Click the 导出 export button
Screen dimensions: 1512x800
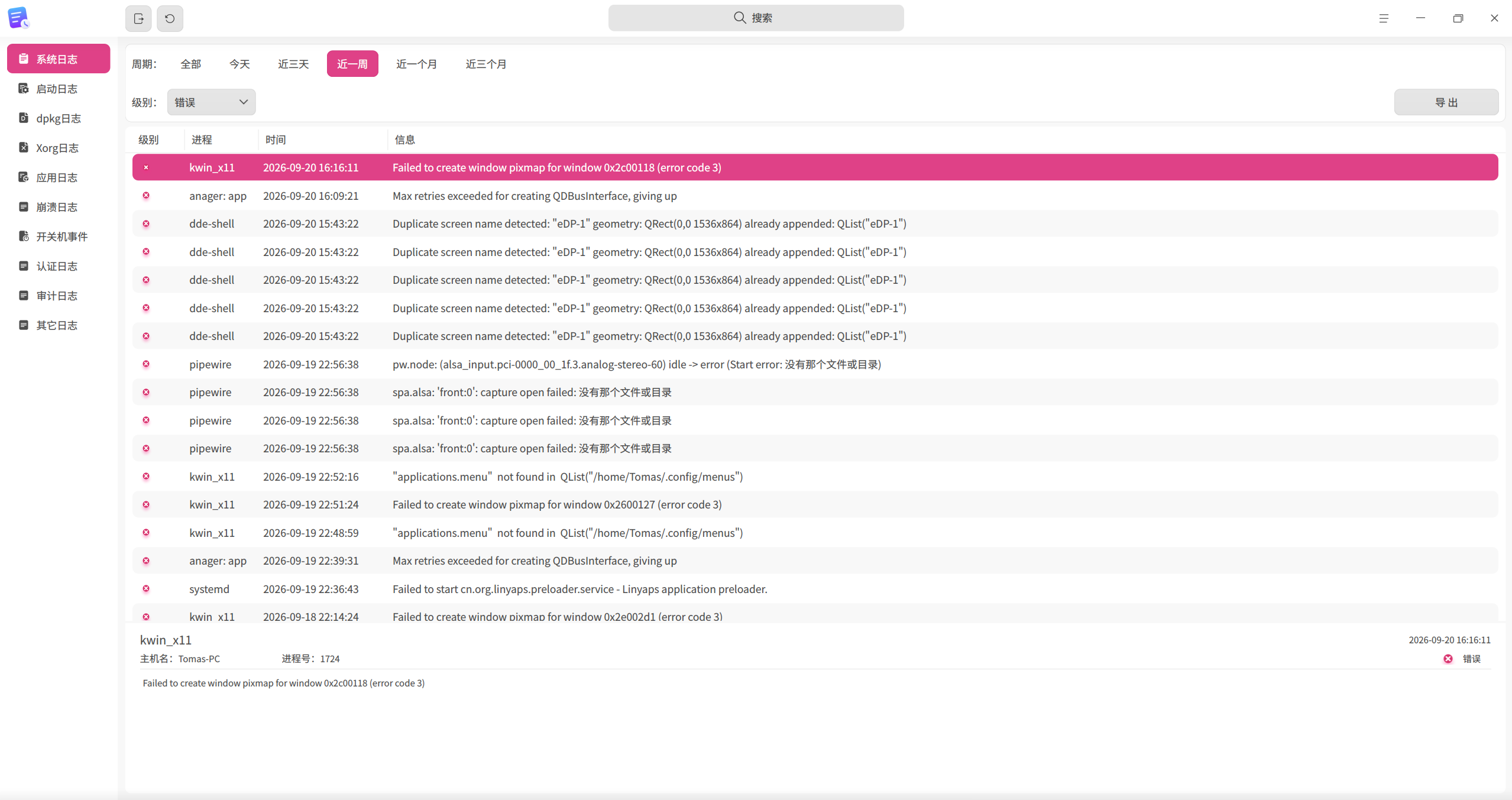pos(1446,102)
